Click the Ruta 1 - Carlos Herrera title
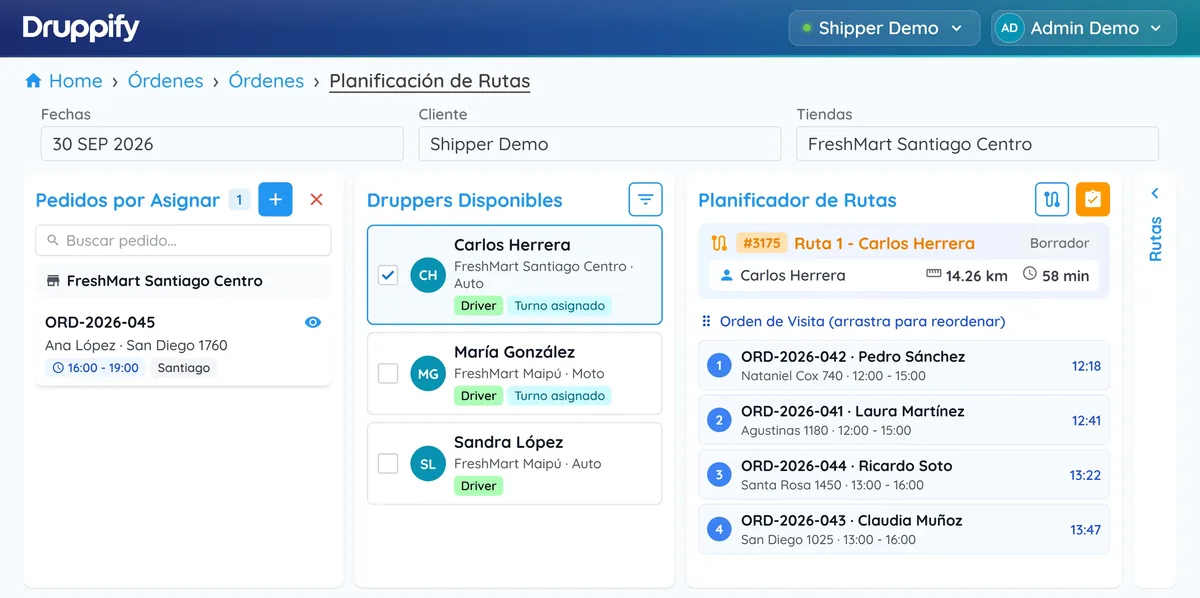The width and height of the screenshot is (1200, 598). (884, 243)
